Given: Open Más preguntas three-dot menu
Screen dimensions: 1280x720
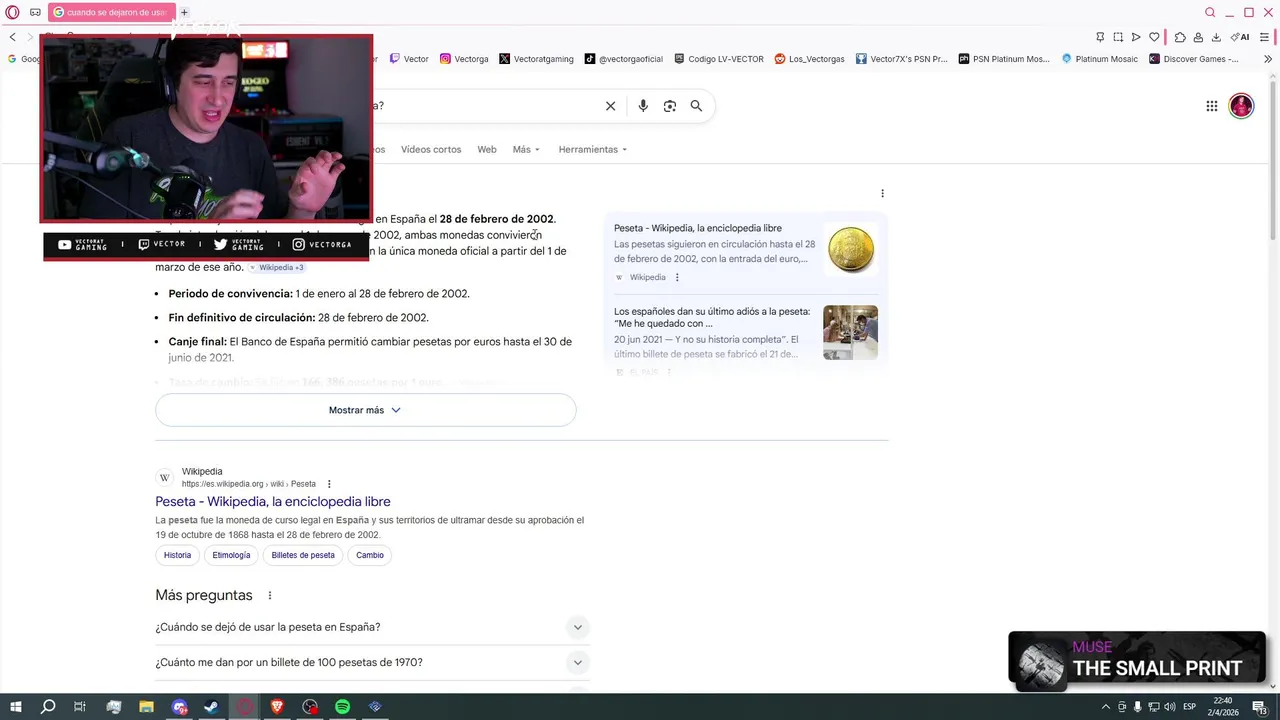Looking at the screenshot, I should coord(269,595).
